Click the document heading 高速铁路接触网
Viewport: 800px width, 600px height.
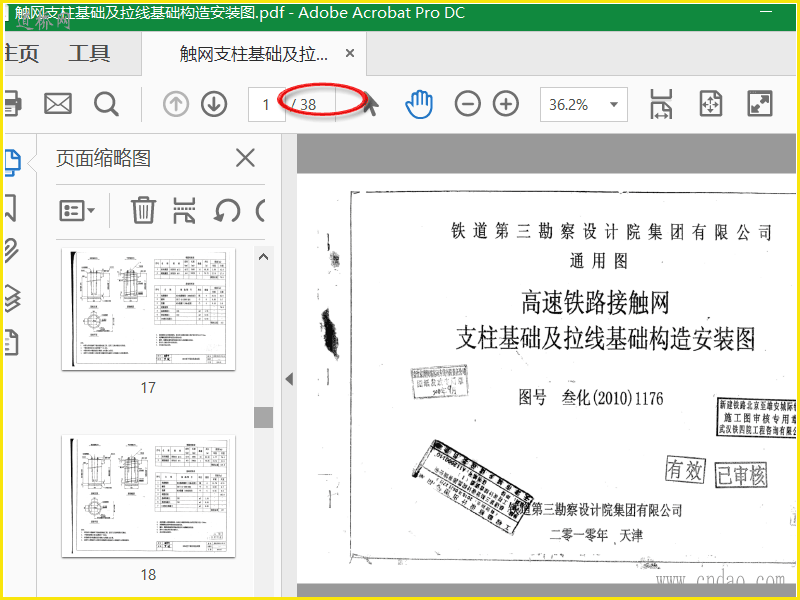point(595,303)
